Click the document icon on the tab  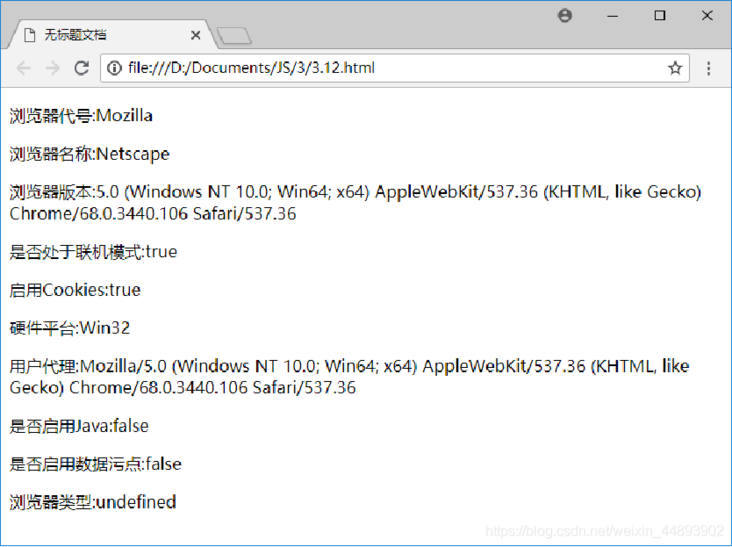[x=29, y=35]
